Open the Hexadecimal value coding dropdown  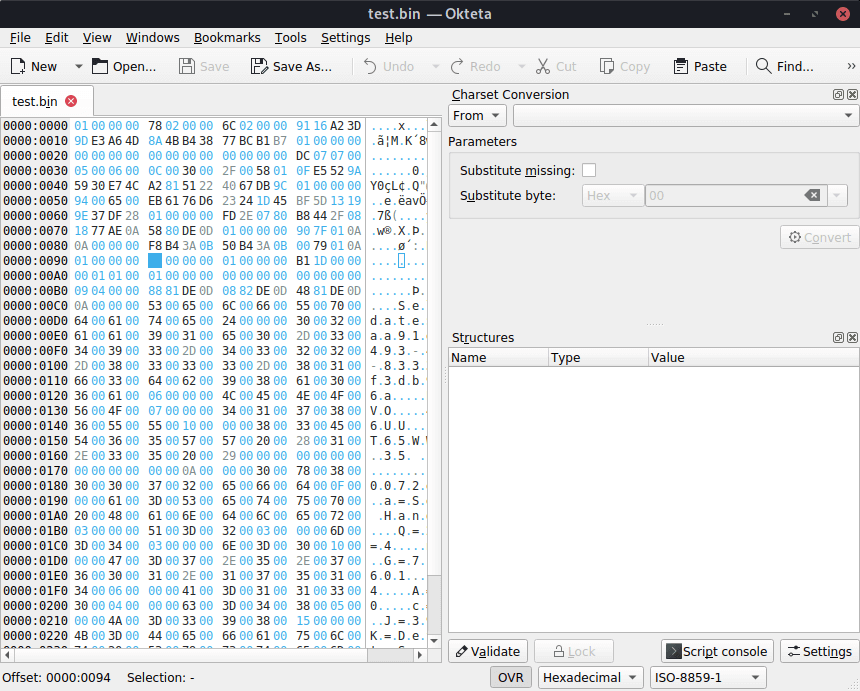click(x=590, y=677)
